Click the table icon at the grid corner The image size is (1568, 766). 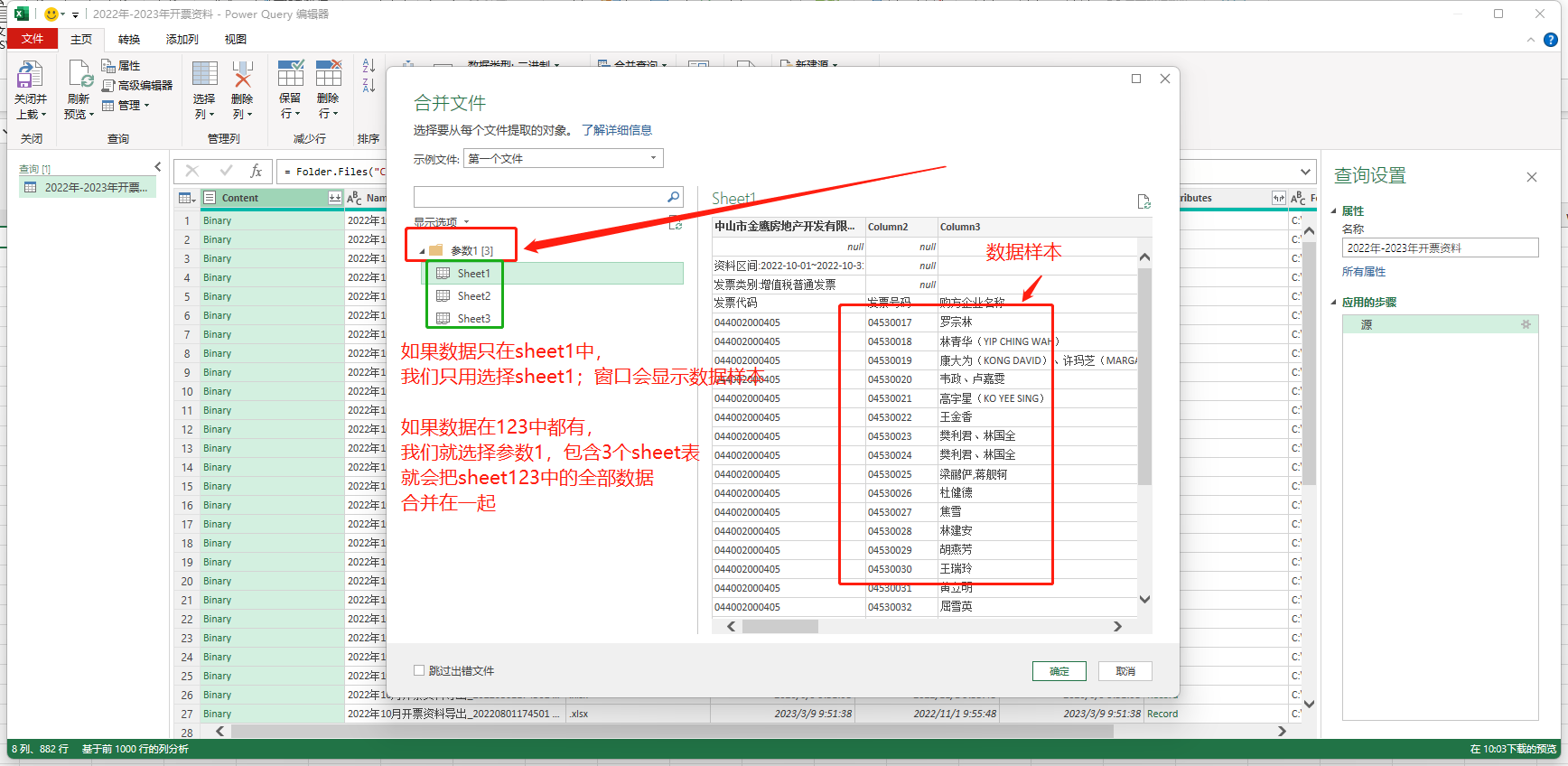coord(186,198)
